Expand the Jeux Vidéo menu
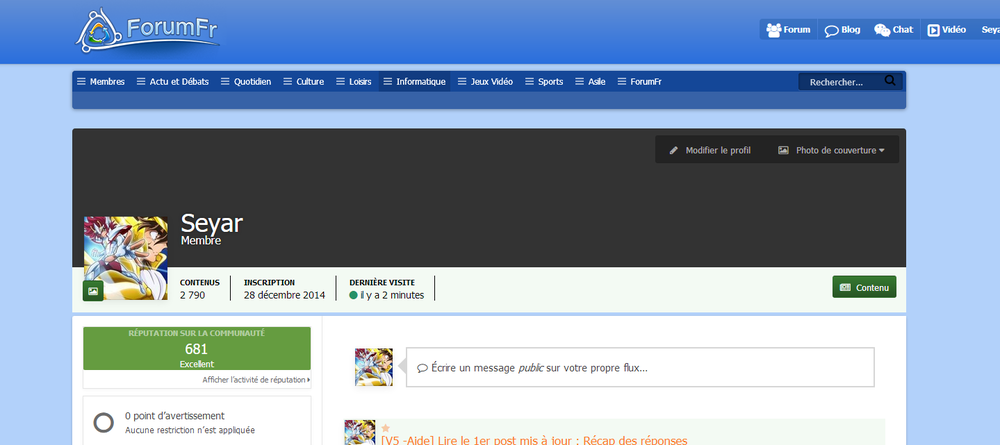Image resolution: width=1000 pixels, height=445 pixels. click(484, 82)
